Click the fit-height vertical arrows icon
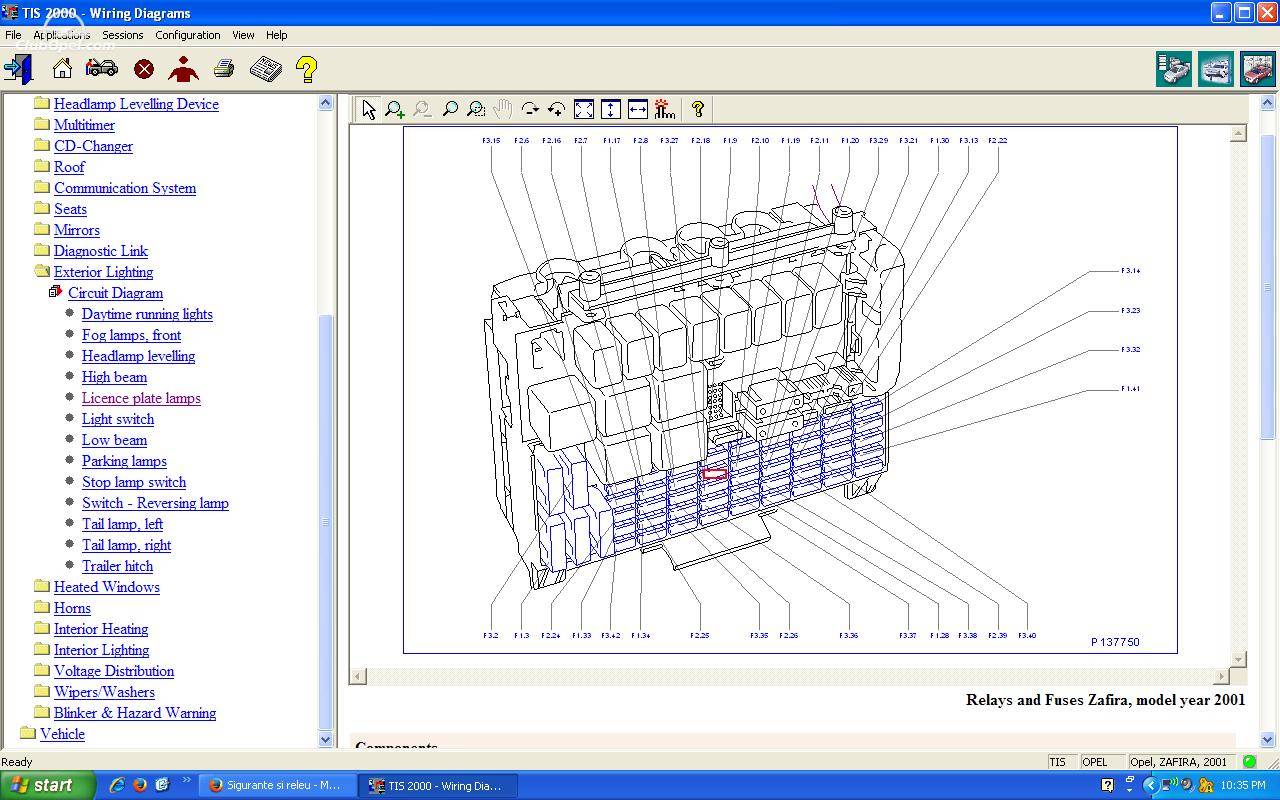The height and width of the screenshot is (800, 1280). coord(611,109)
